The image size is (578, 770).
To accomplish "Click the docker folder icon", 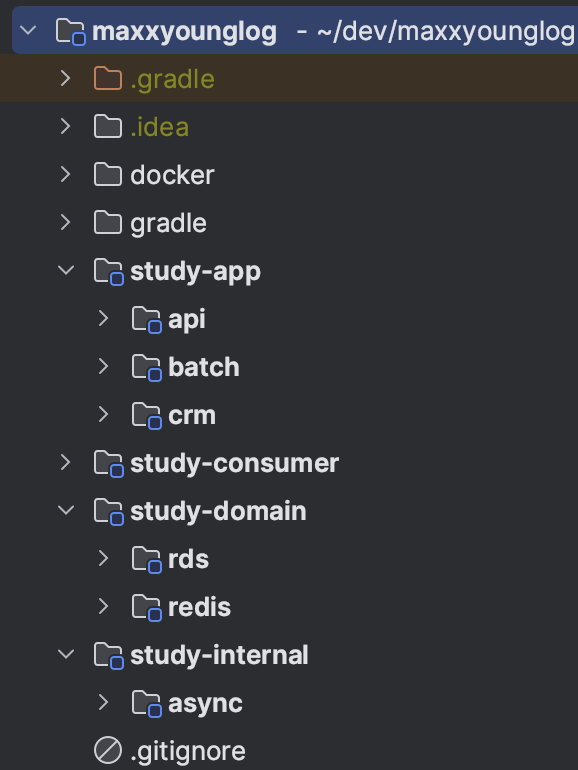I will point(108,175).
